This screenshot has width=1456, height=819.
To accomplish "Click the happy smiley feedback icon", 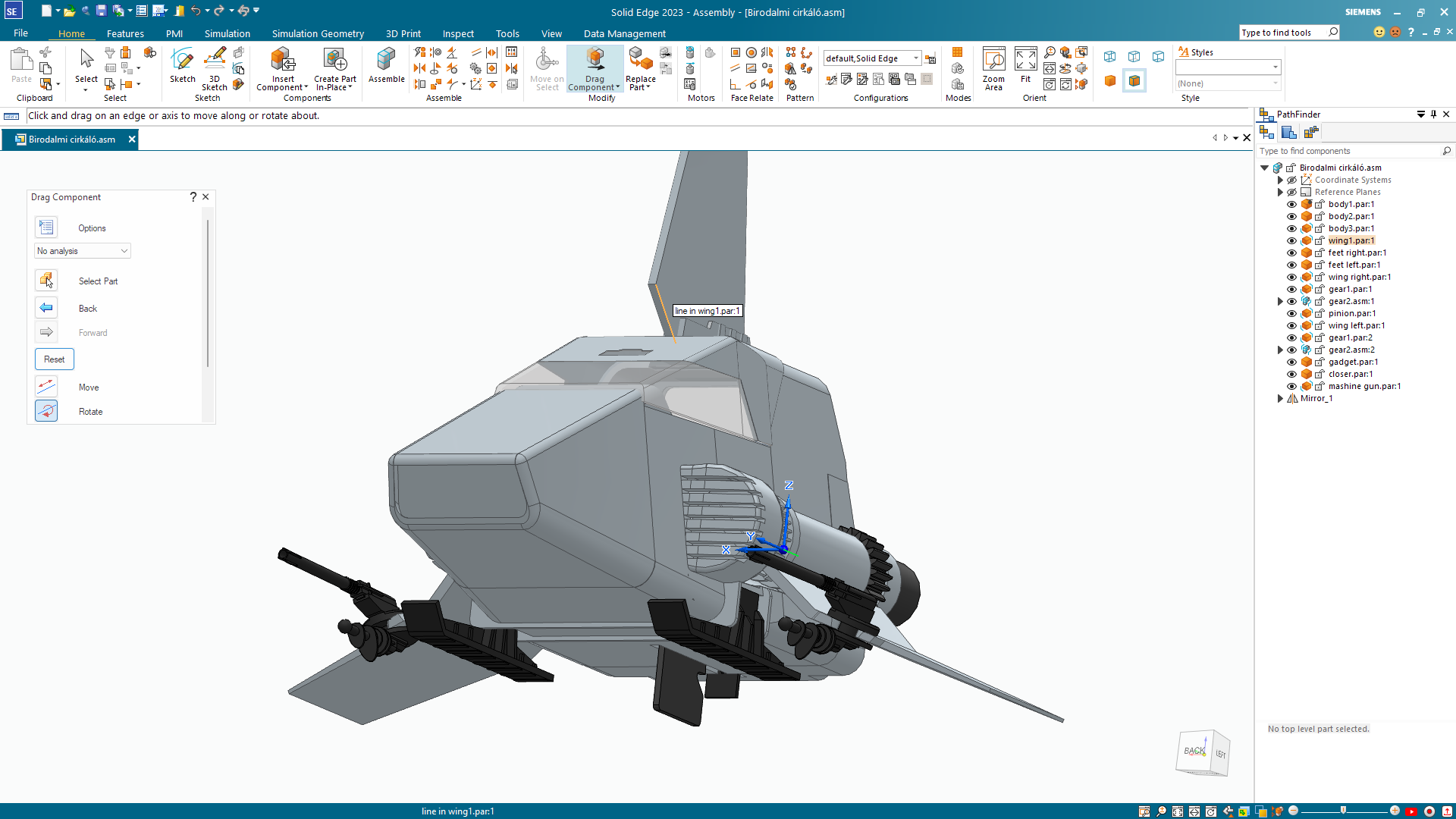I will (x=1379, y=32).
